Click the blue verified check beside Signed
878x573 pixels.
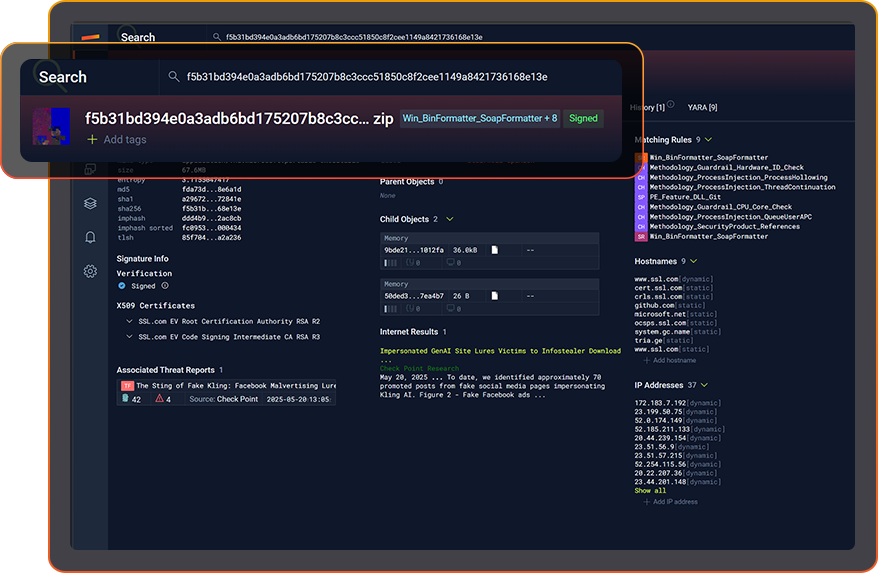122,286
